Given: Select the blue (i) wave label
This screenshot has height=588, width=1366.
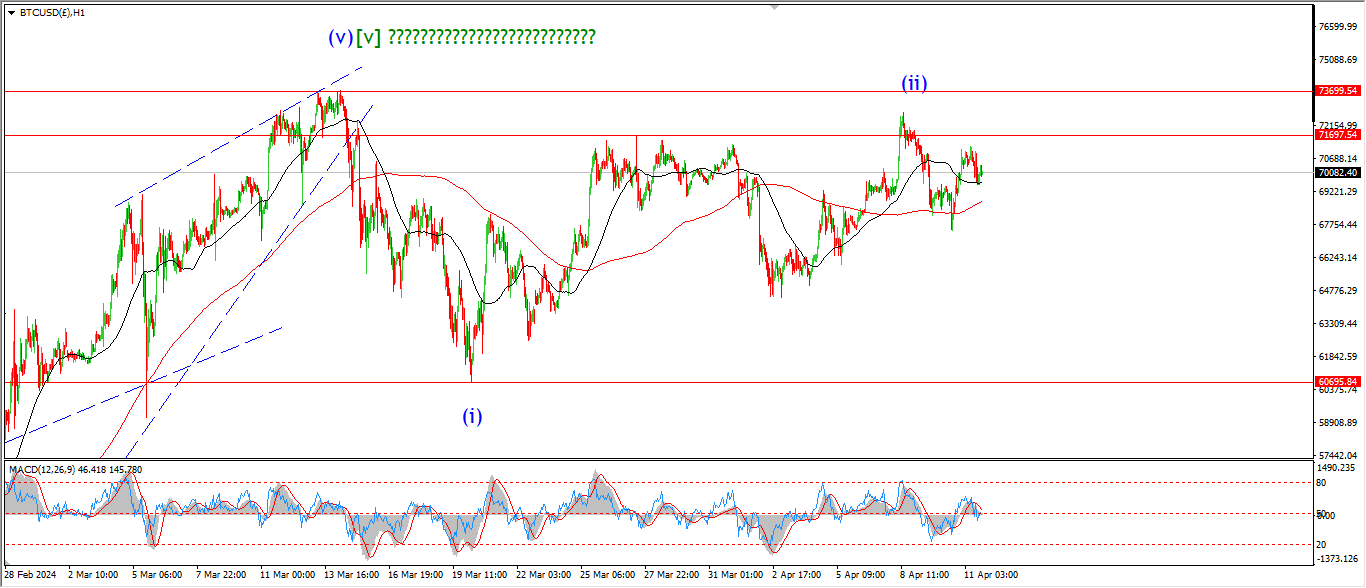Looking at the screenshot, I should click(x=472, y=417).
